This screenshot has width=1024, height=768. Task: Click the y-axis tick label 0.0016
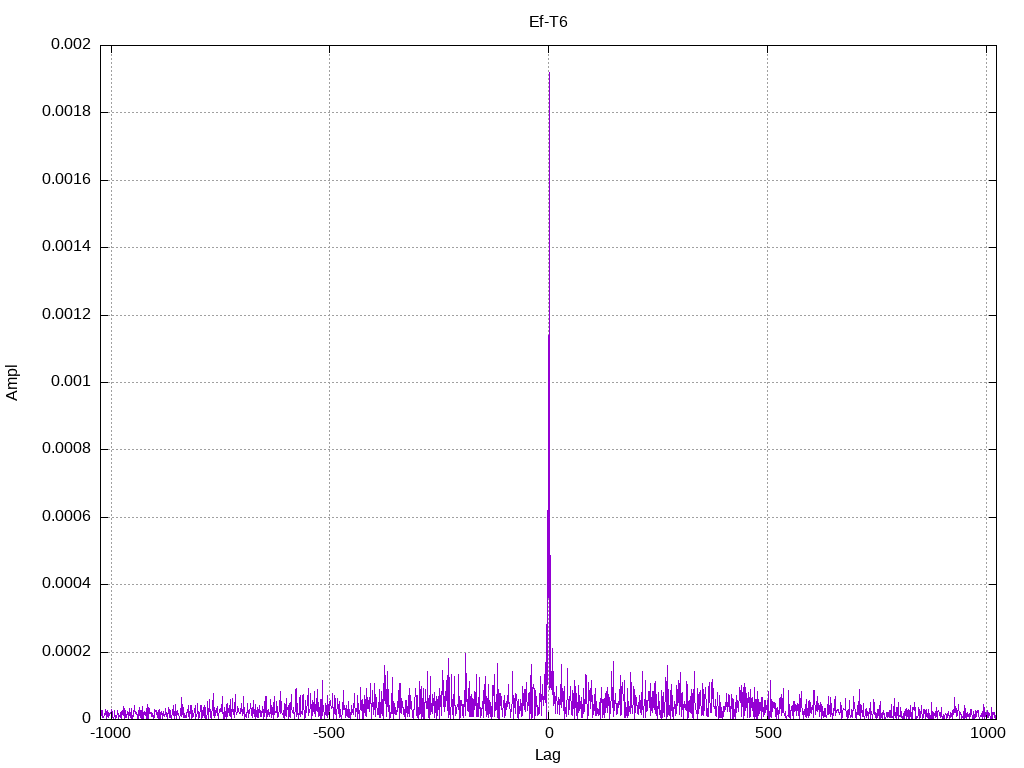66,180
